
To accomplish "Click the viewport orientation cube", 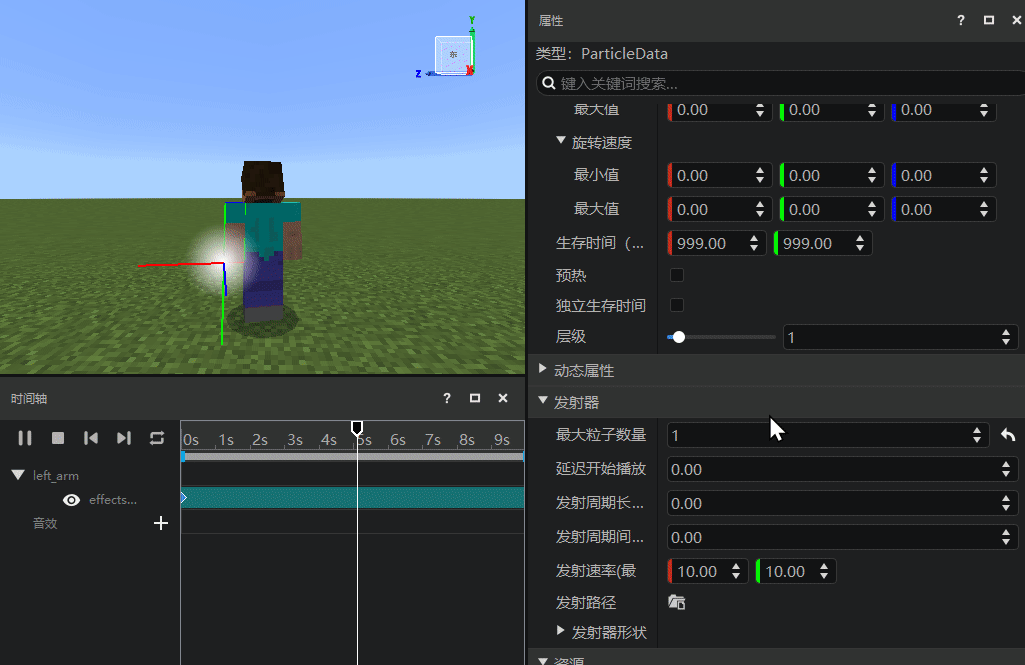I will pyautogui.click(x=452, y=55).
